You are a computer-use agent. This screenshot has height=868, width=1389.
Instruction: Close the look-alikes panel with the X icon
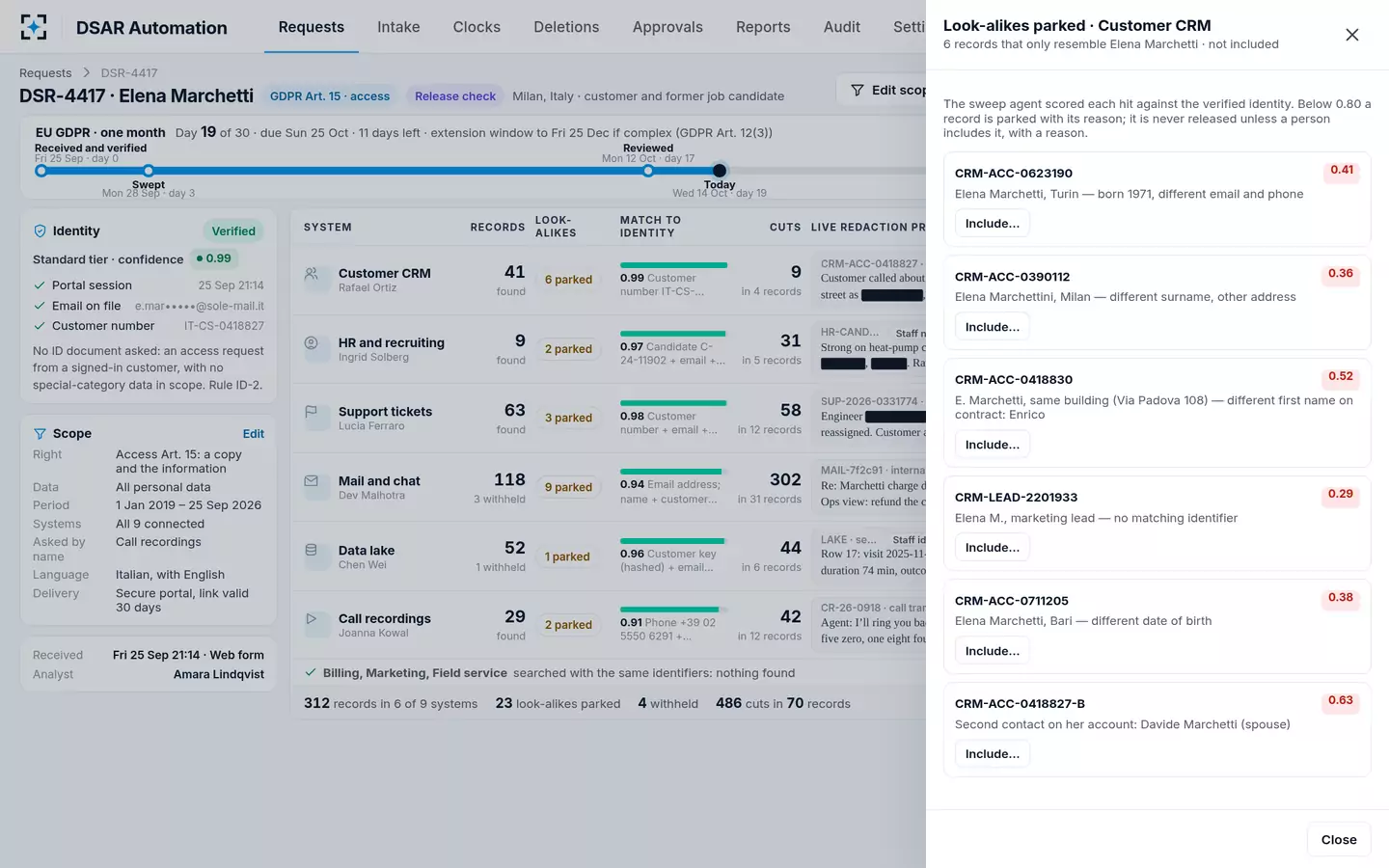pyautogui.click(x=1351, y=35)
